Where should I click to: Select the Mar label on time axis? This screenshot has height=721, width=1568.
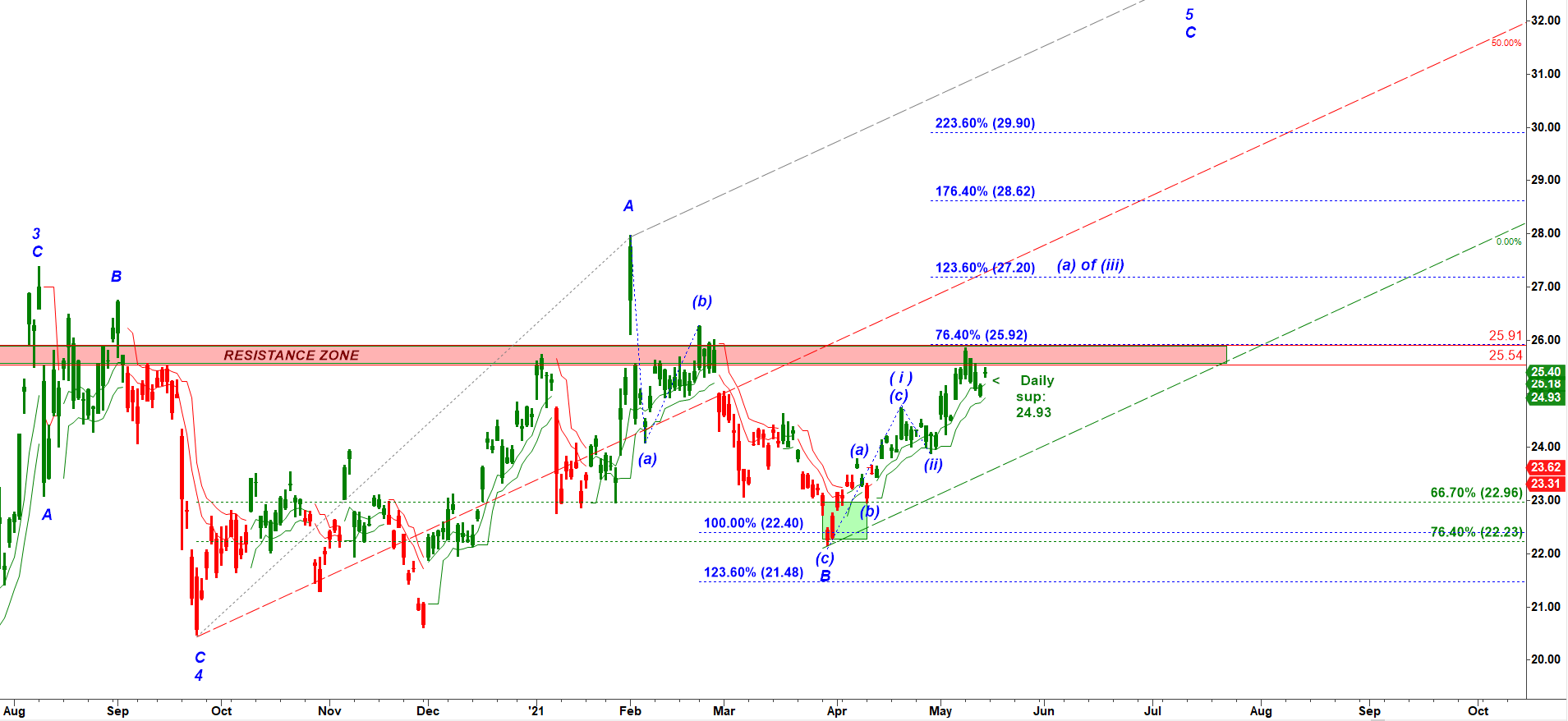point(724,711)
